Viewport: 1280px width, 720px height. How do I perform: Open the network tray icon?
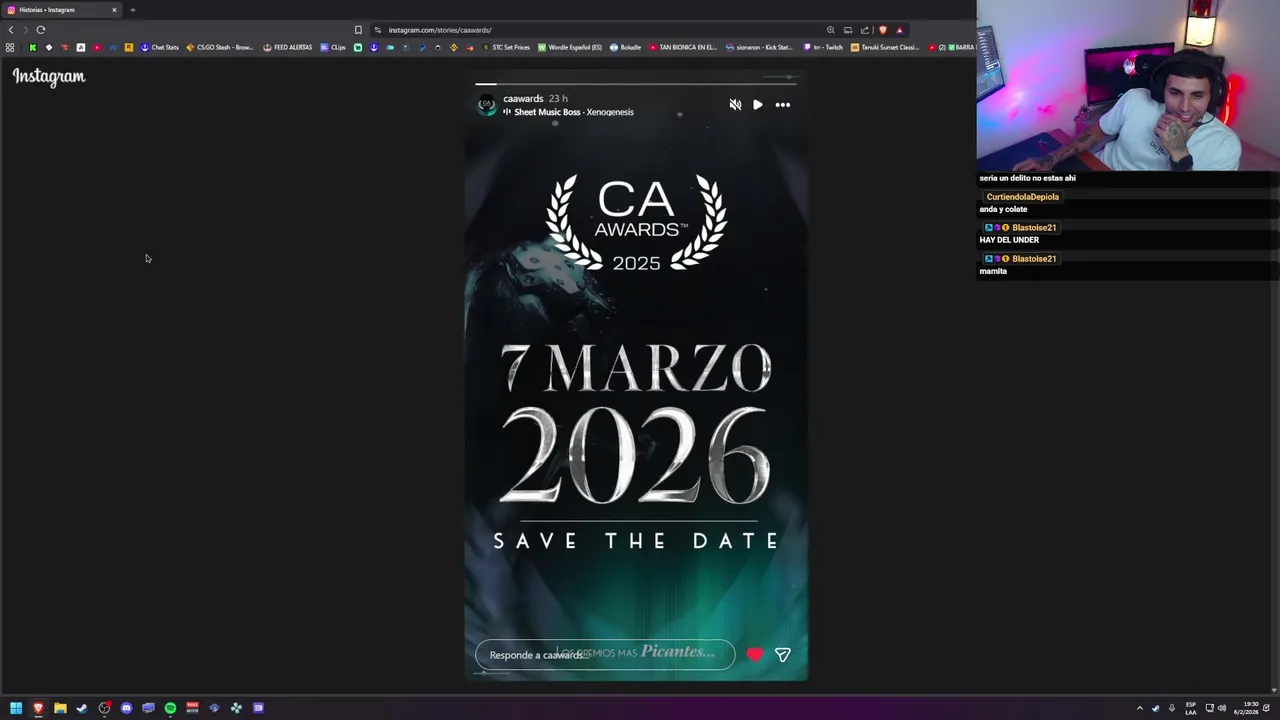tap(1209, 708)
